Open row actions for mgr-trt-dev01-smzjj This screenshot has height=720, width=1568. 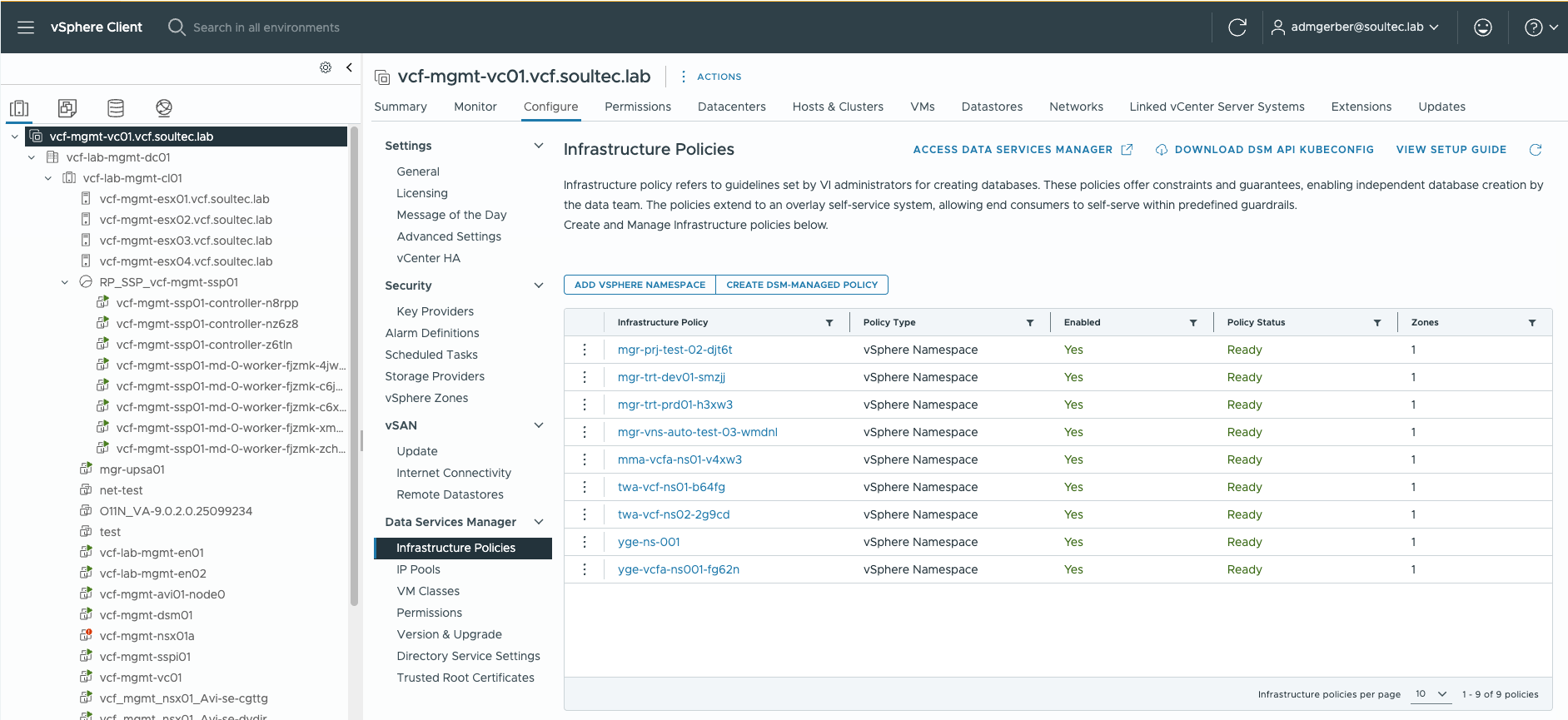pos(585,377)
